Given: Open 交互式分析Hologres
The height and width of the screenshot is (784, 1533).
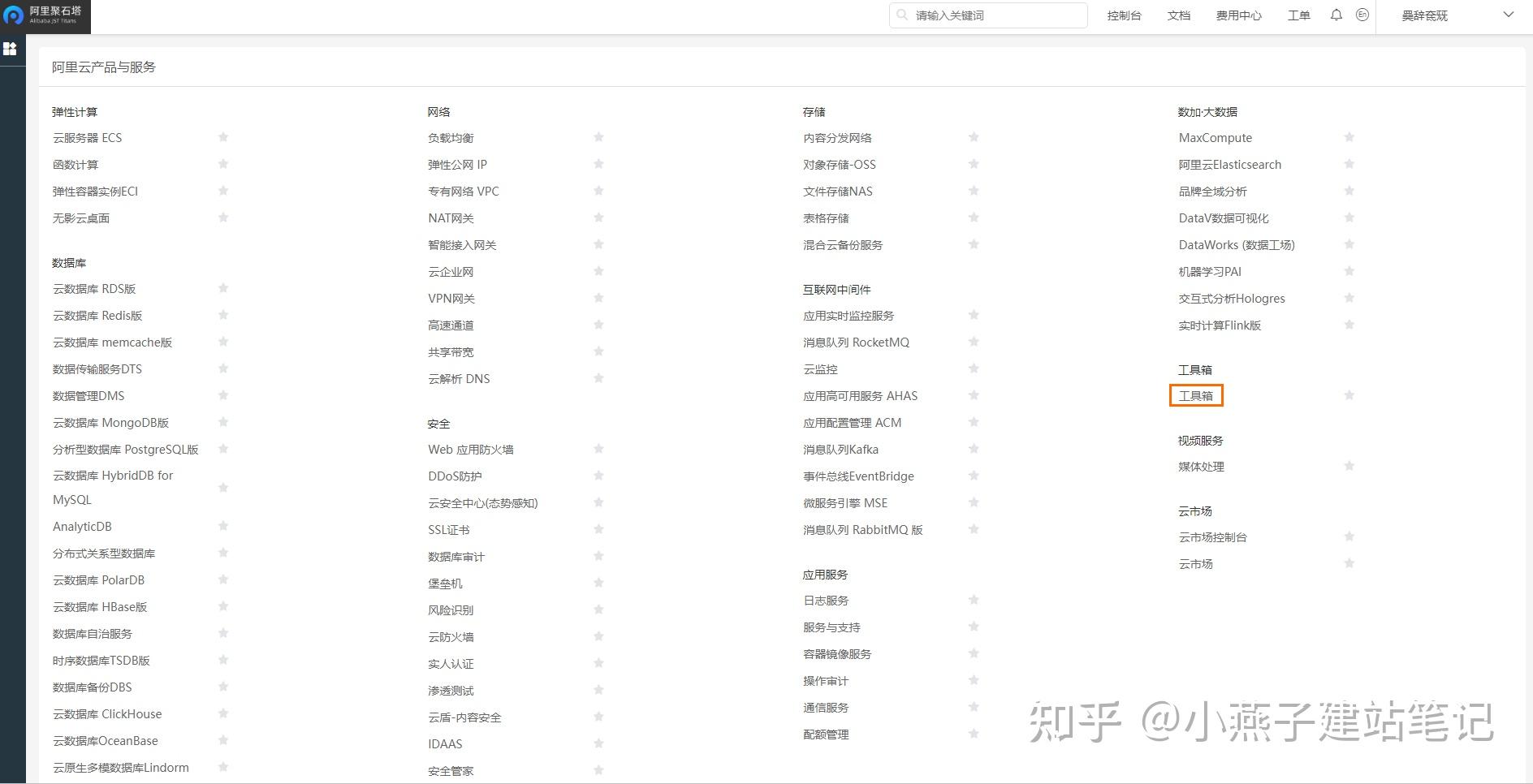Looking at the screenshot, I should click(x=1232, y=299).
